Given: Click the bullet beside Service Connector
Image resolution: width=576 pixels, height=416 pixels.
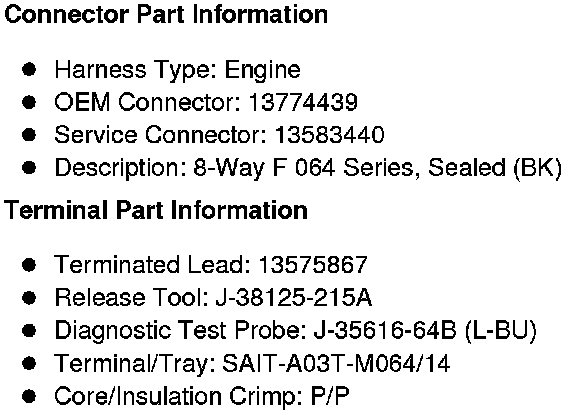Looking at the screenshot, I should [x=29, y=135].
